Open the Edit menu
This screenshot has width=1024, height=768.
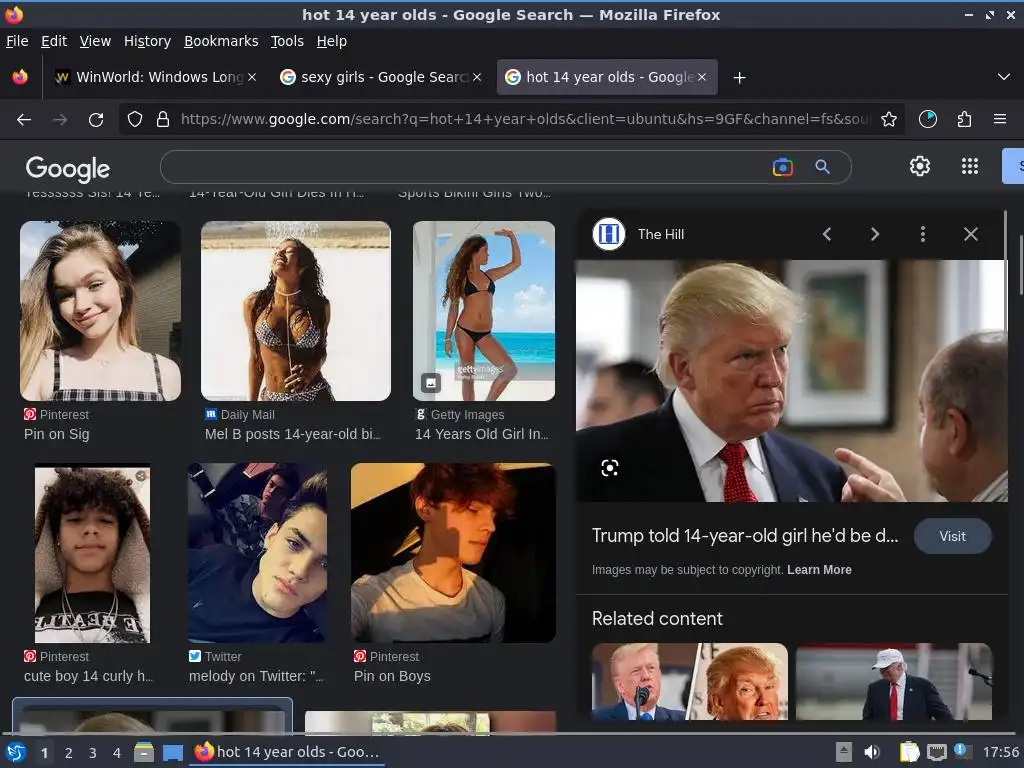click(54, 41)
